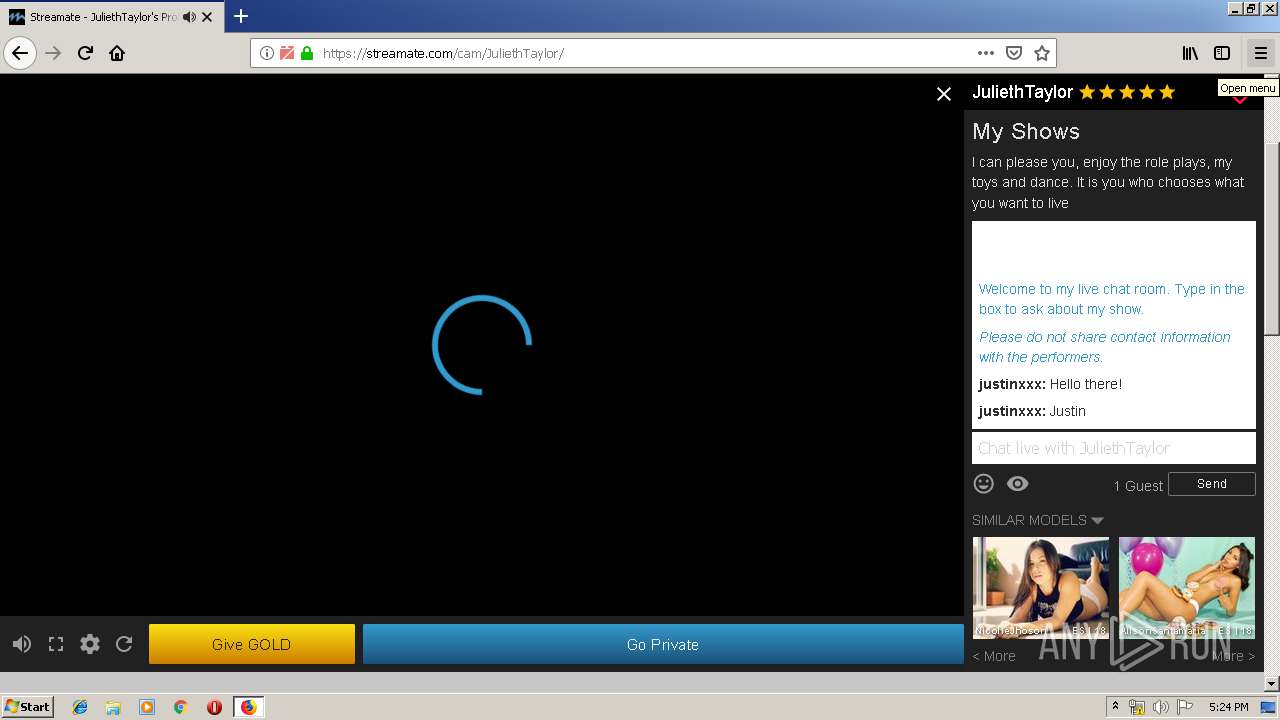Screen dimensions: 1280x720
Task: Launch Google Chrome from the taskbar
Action: click(x=180, y=707)
